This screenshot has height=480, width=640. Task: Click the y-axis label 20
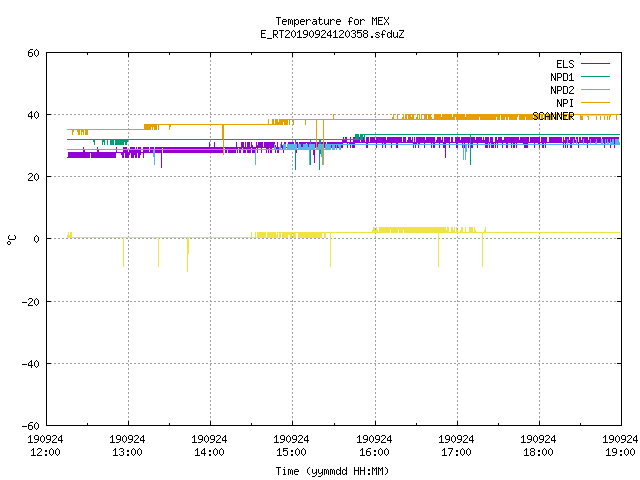(33, 177)
